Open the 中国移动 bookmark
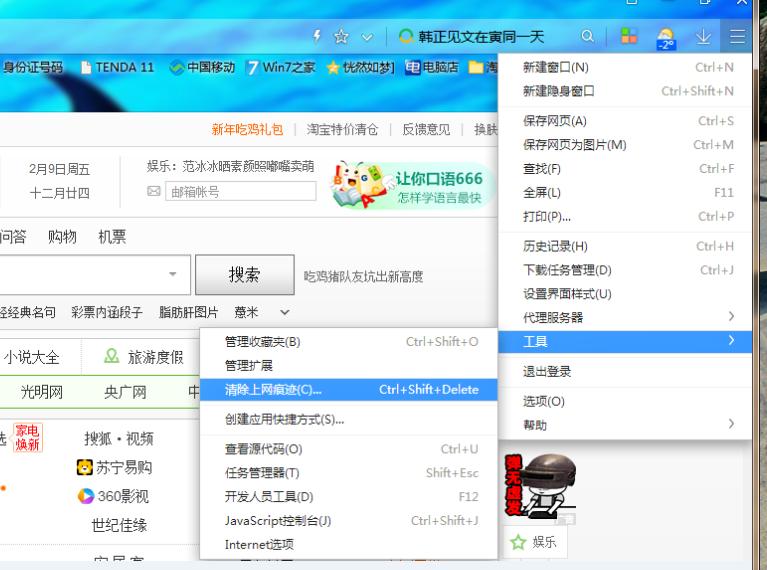 coord(202,67)
